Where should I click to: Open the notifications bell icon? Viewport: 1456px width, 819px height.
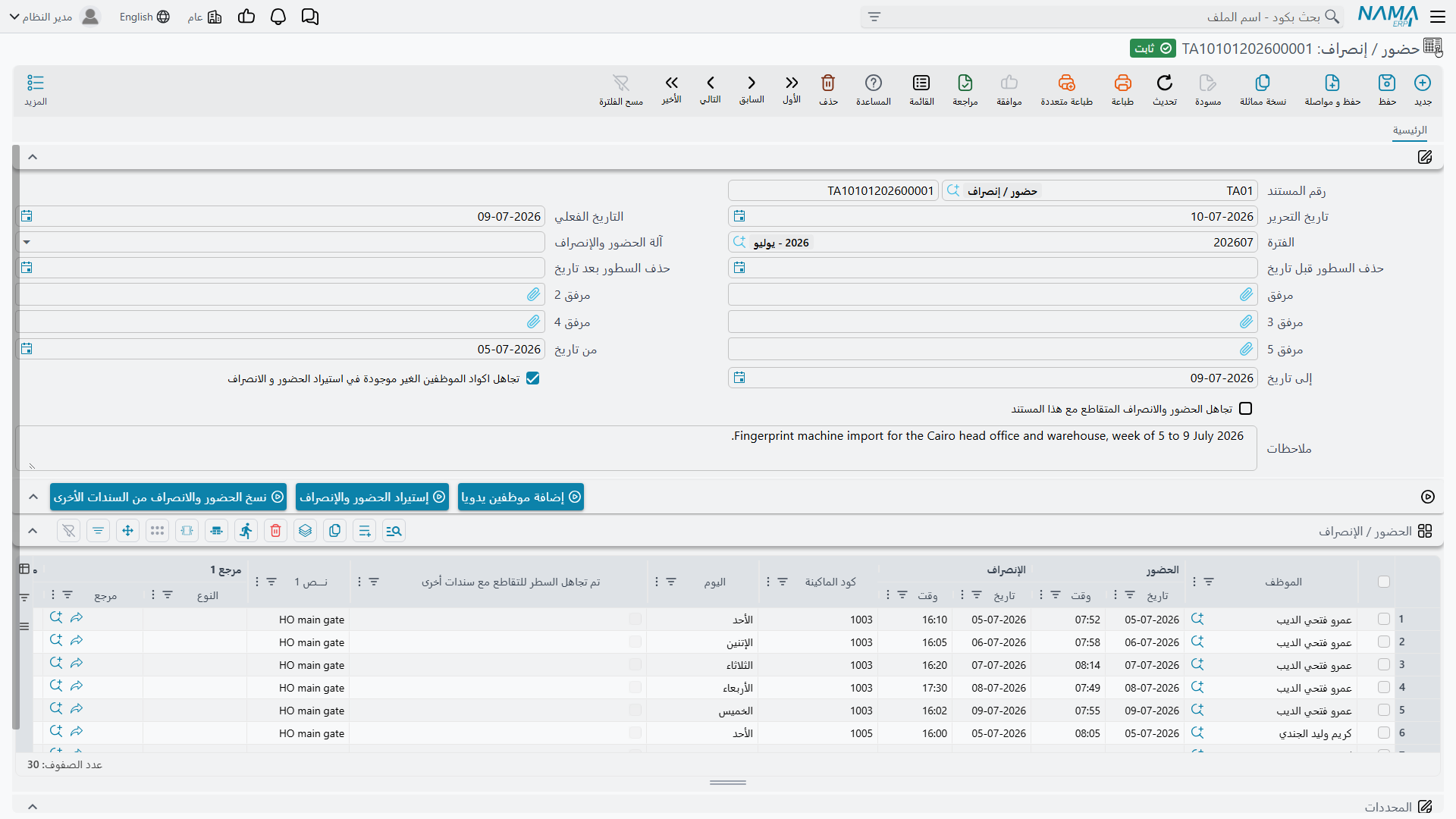pyautogui.click(x=278, y=17)
